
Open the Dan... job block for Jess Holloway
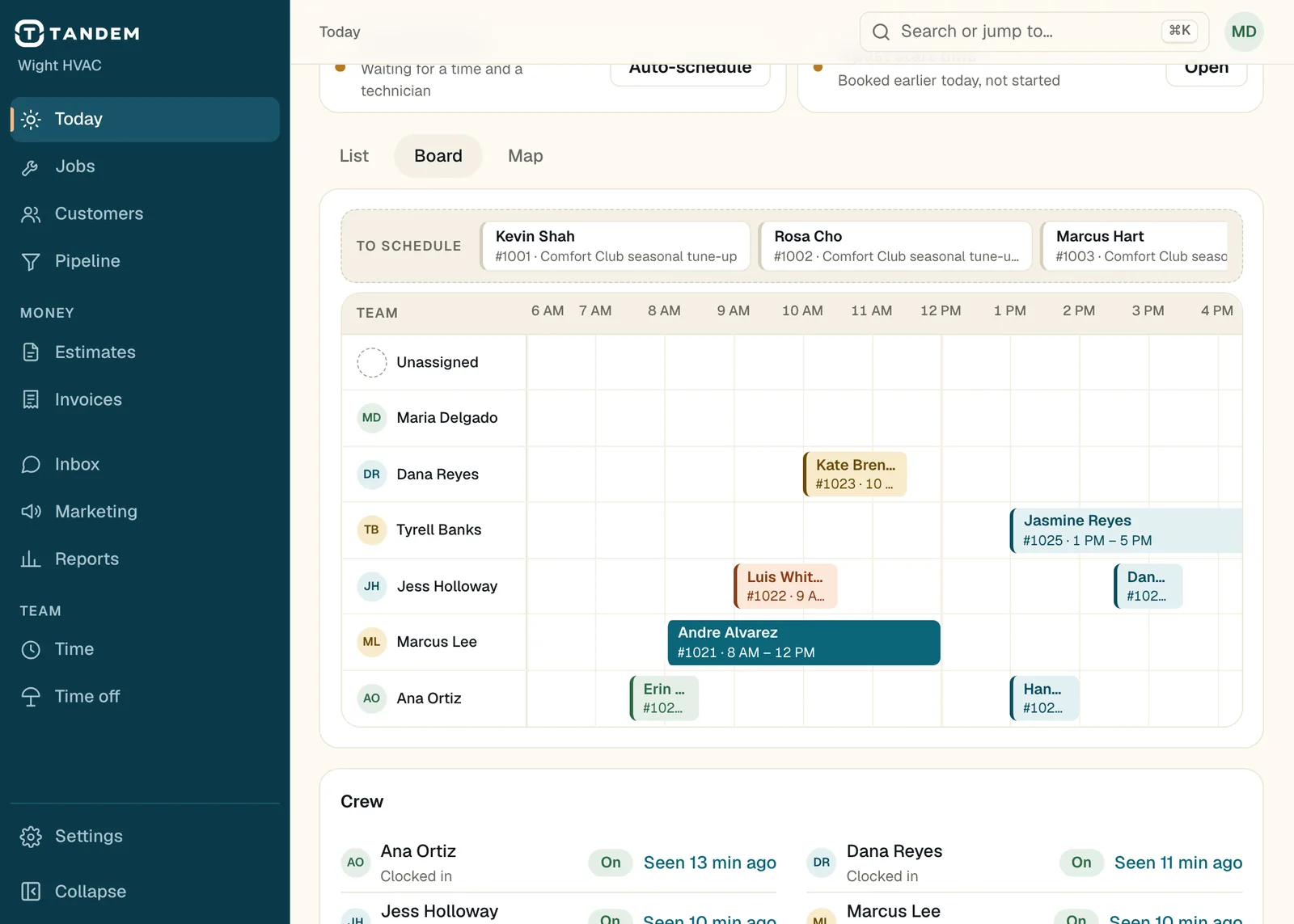click(1148, 586)
